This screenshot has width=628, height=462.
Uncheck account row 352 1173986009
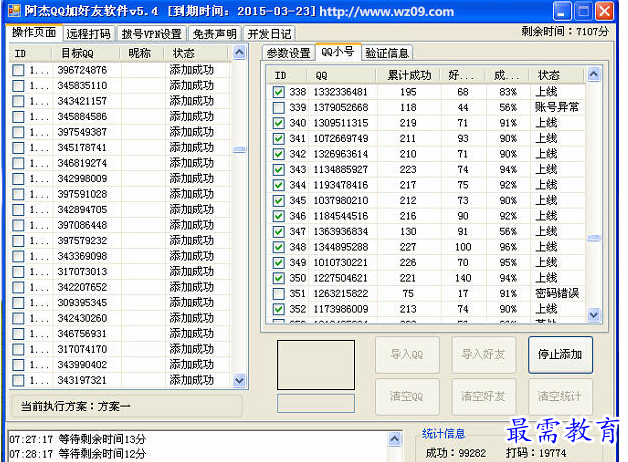(x=278, y=309)
